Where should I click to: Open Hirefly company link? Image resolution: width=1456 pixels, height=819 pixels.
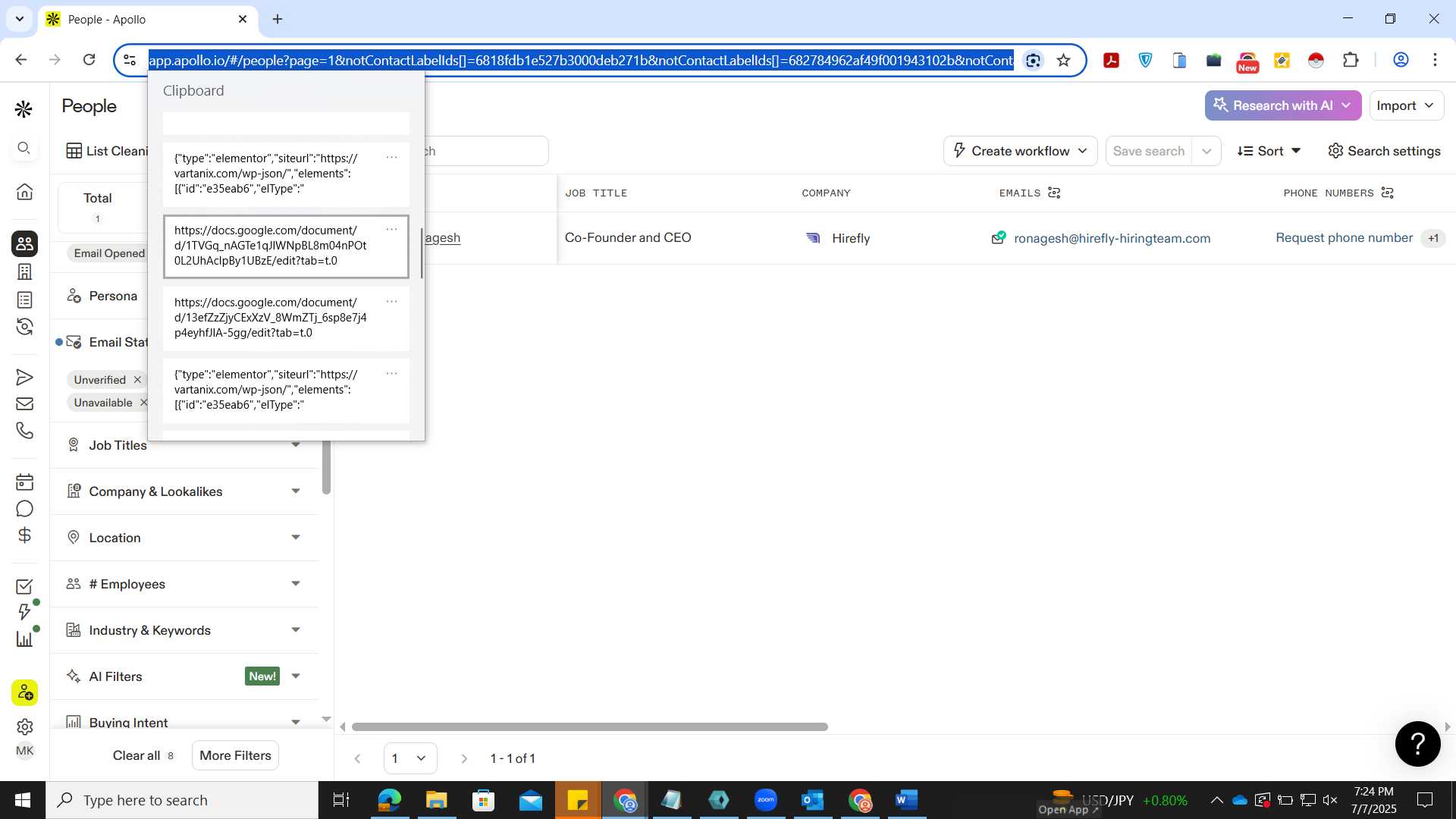tap(850, 238)
